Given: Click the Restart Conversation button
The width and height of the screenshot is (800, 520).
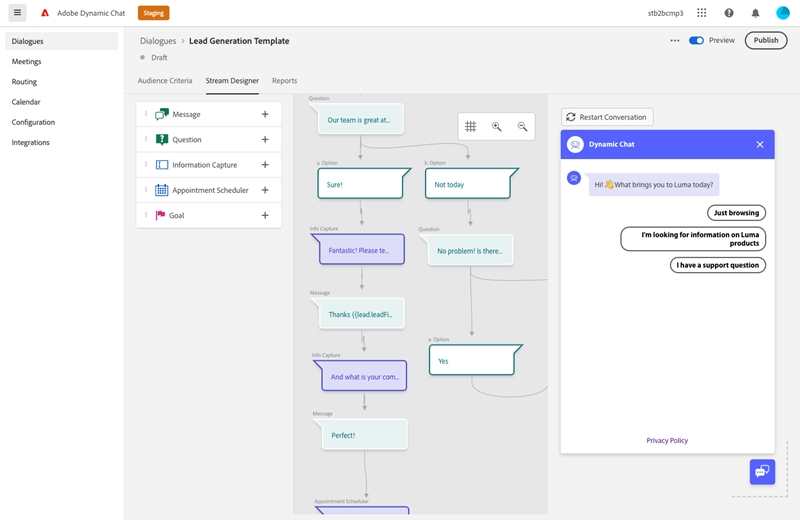Looking at the screenshot, I should click(x=607, y=117).
